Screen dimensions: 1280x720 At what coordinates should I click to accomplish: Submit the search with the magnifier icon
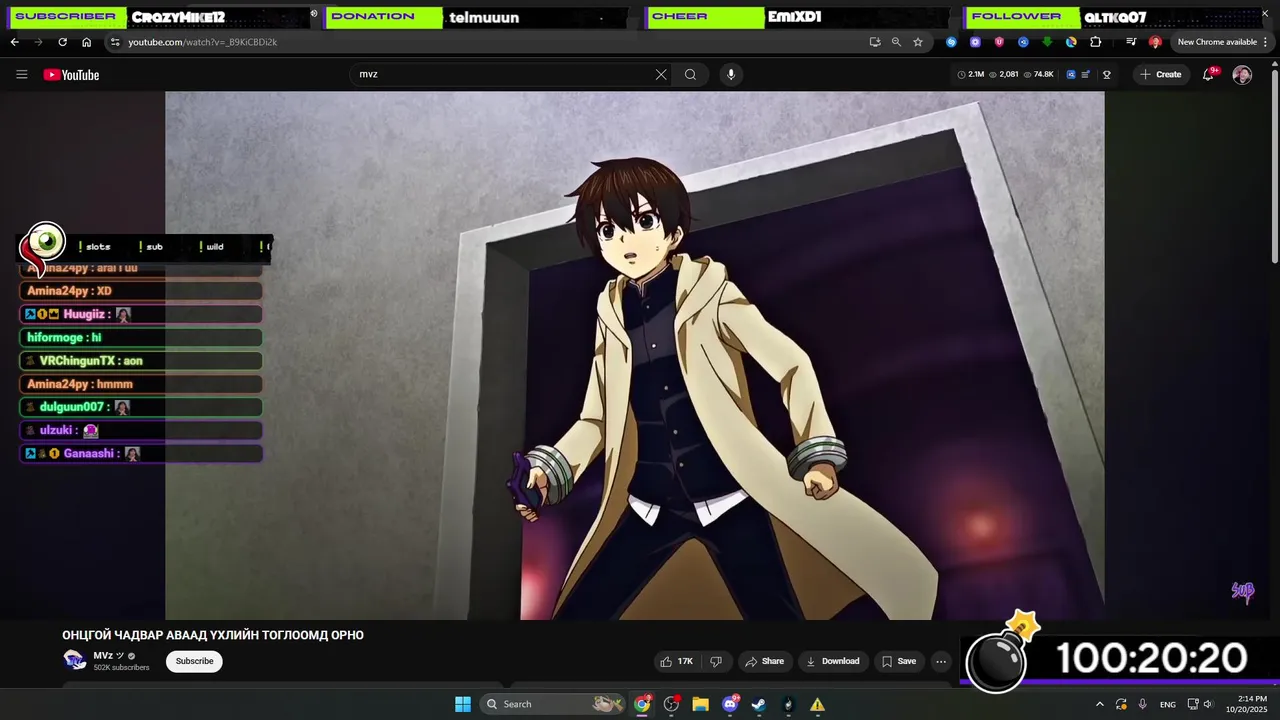click(x=690, y=74)
